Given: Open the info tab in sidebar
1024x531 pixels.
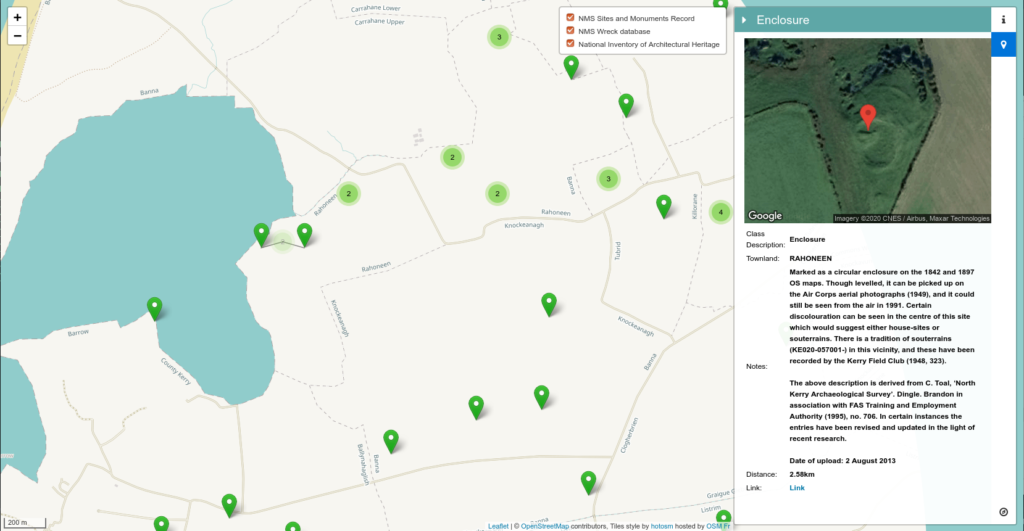Looking at the screenshot, I should click(1004, 19).
